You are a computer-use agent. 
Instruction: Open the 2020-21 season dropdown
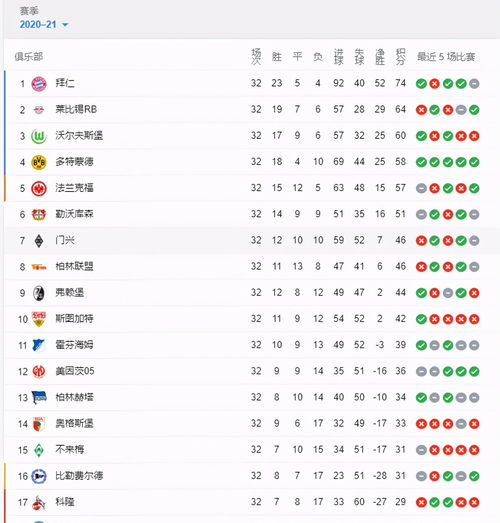tap(44, 24)
